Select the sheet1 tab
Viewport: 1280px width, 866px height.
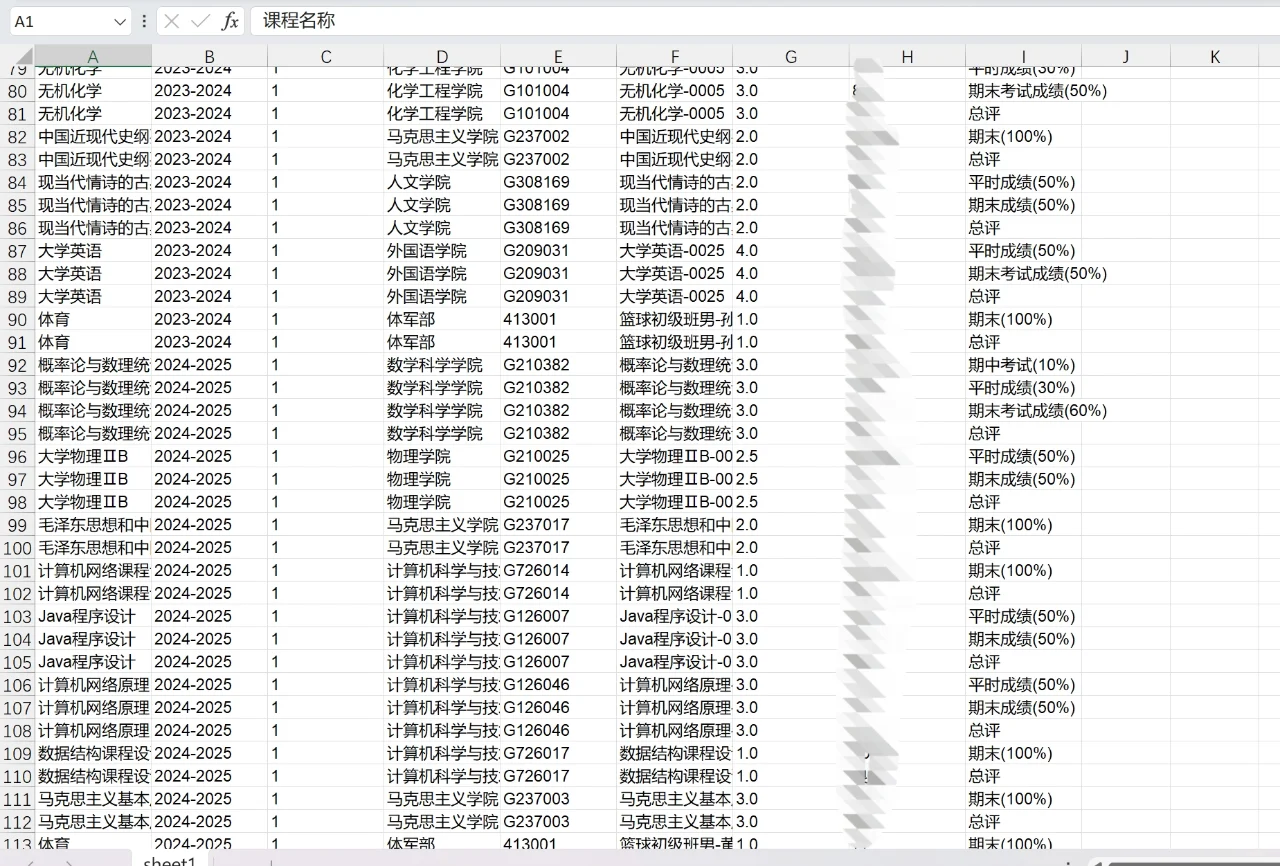coord(170,860)
